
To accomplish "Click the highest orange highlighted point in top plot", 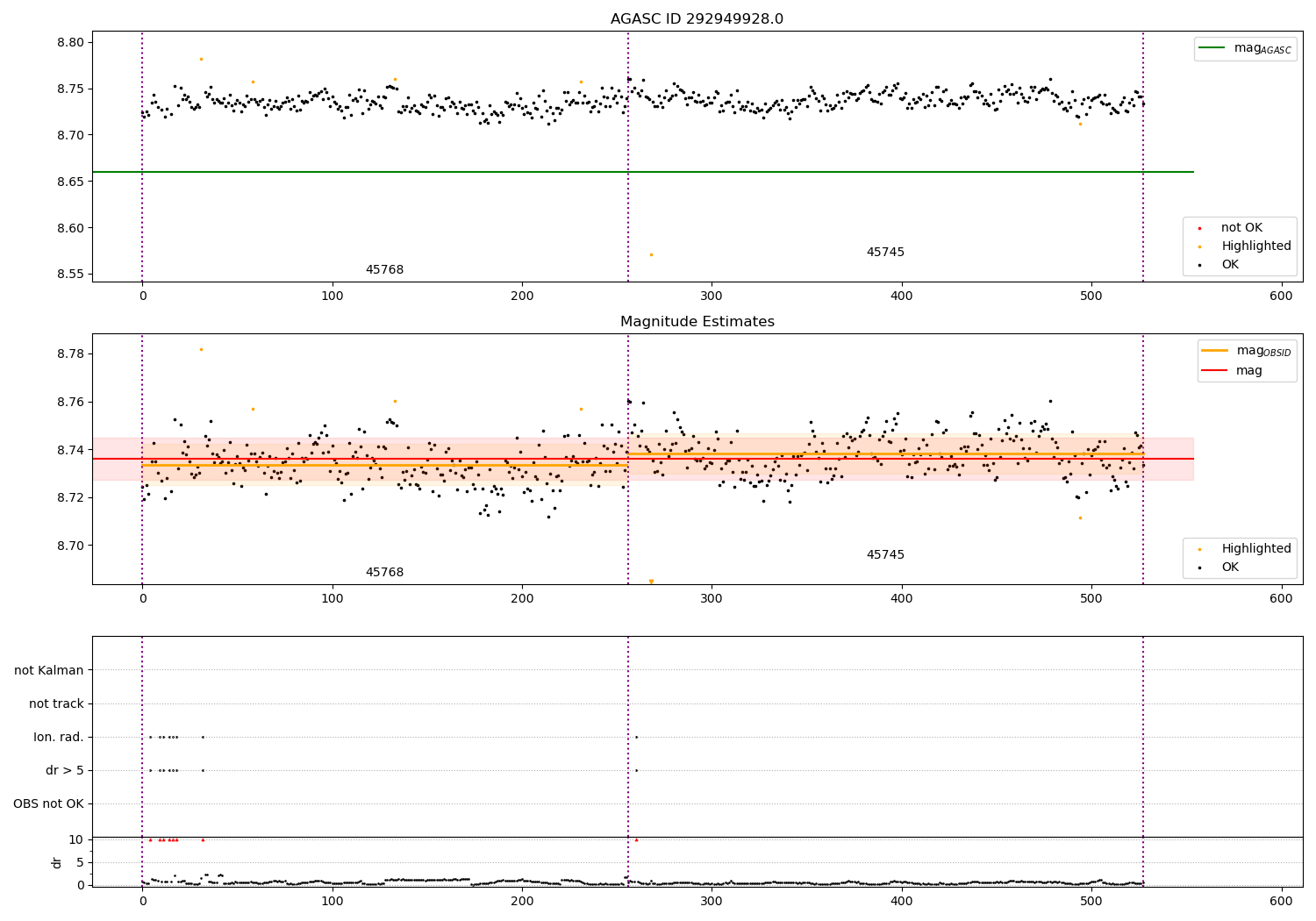I will [201, 59].
